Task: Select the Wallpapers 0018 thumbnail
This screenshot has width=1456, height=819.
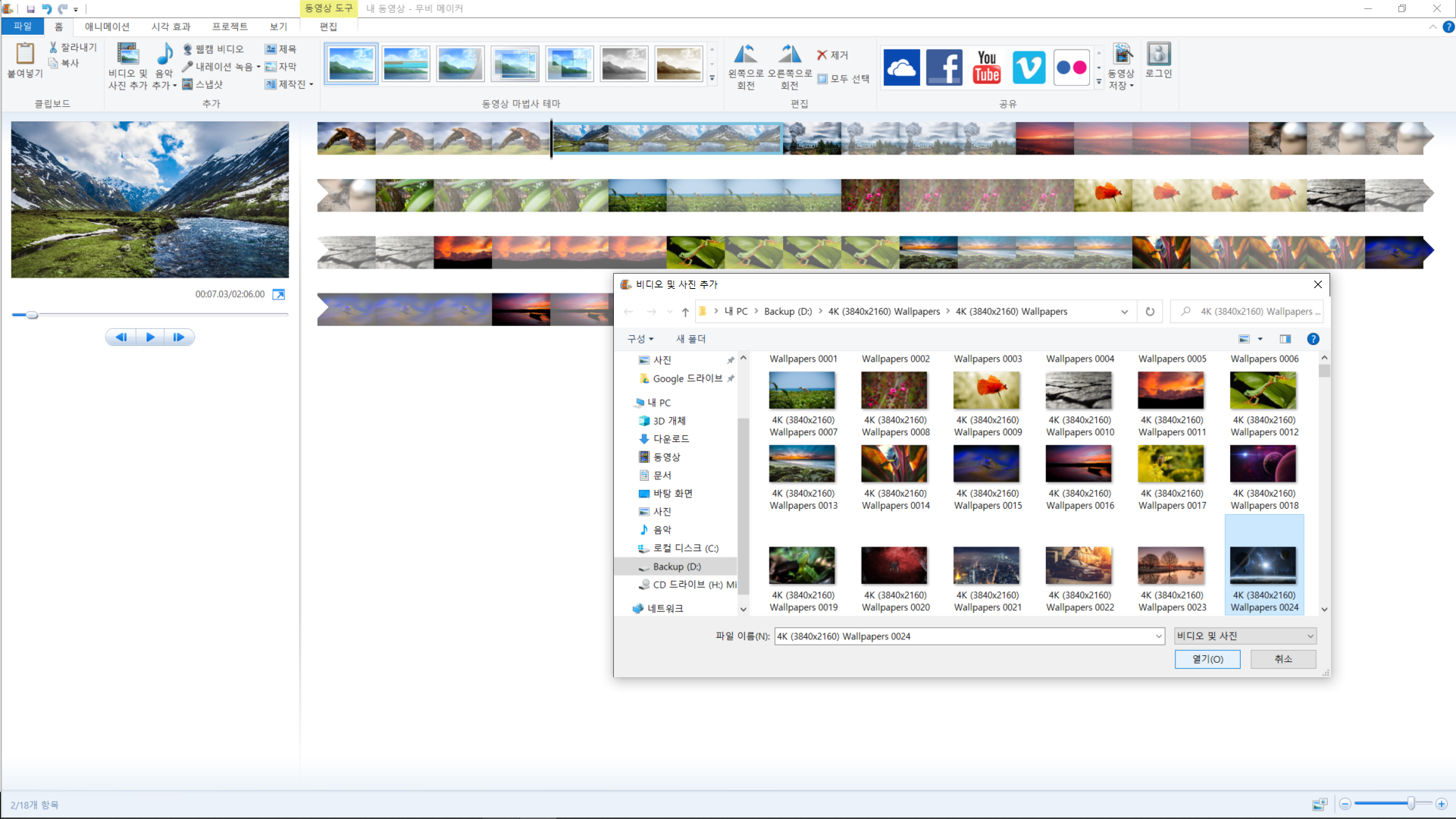Action: pyautogui.click(x=1263, y=464)
